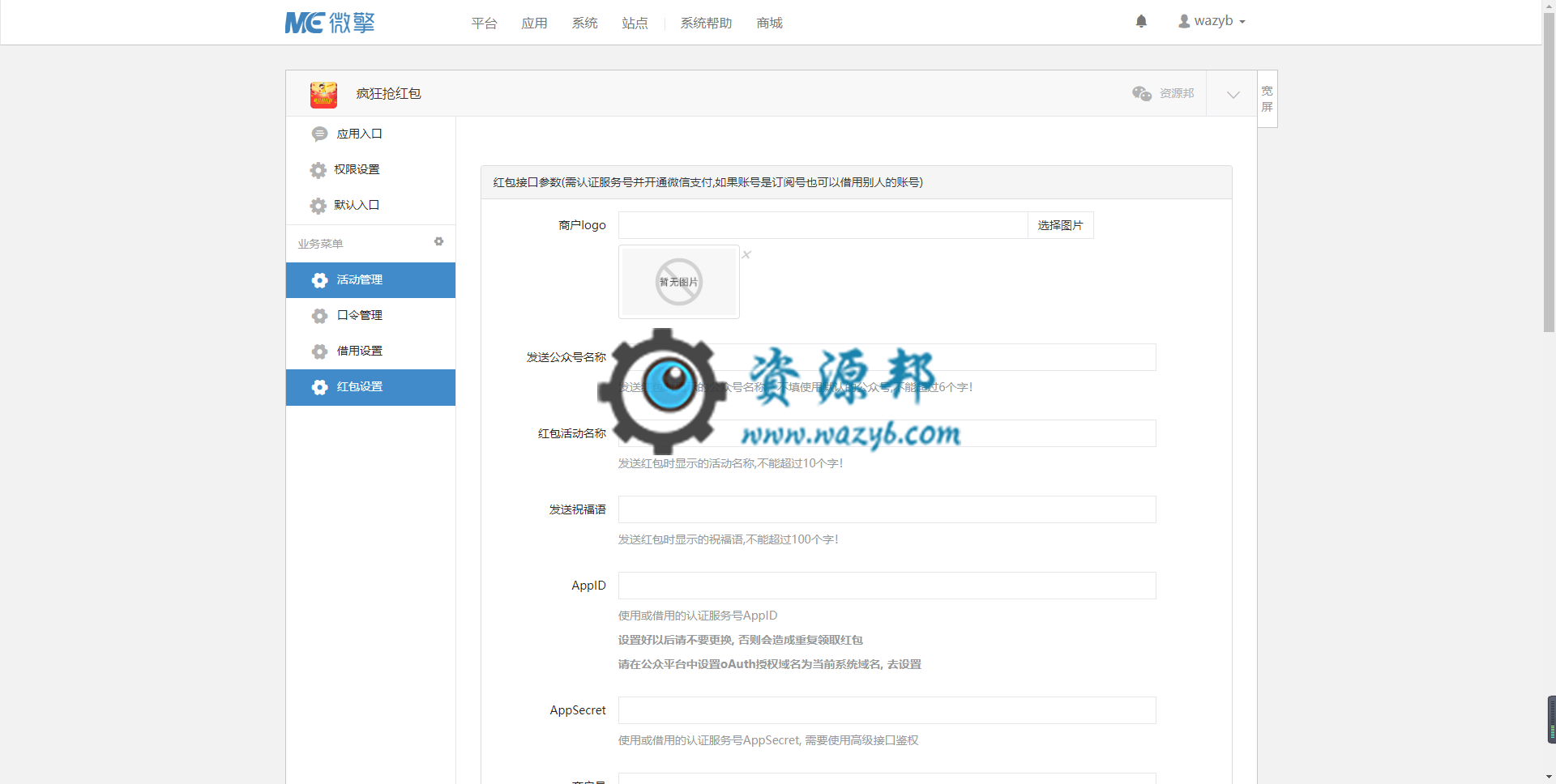
Task: Click the 发送公众号名称 input field
Action: pyautogui.click(x=887, y=357)
